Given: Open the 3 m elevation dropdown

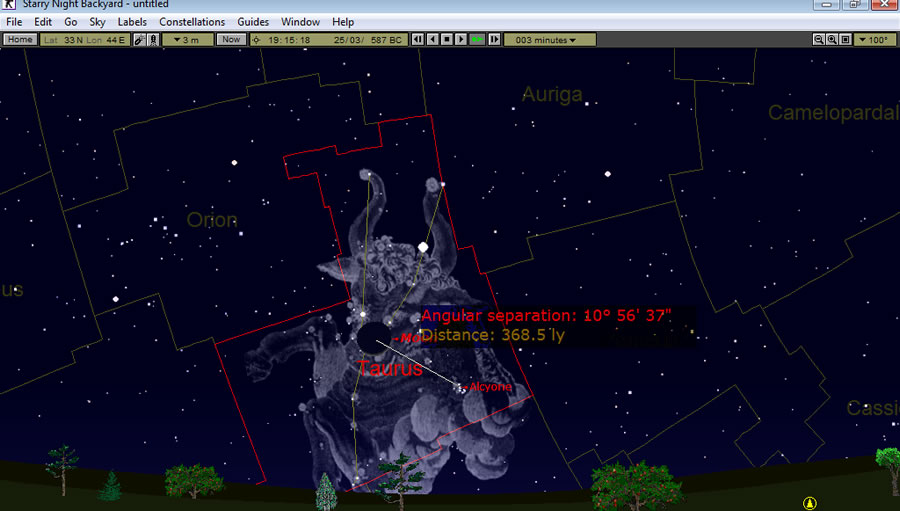Looking at the screenshot, I should pyautogui.click(x=188, y=40).
